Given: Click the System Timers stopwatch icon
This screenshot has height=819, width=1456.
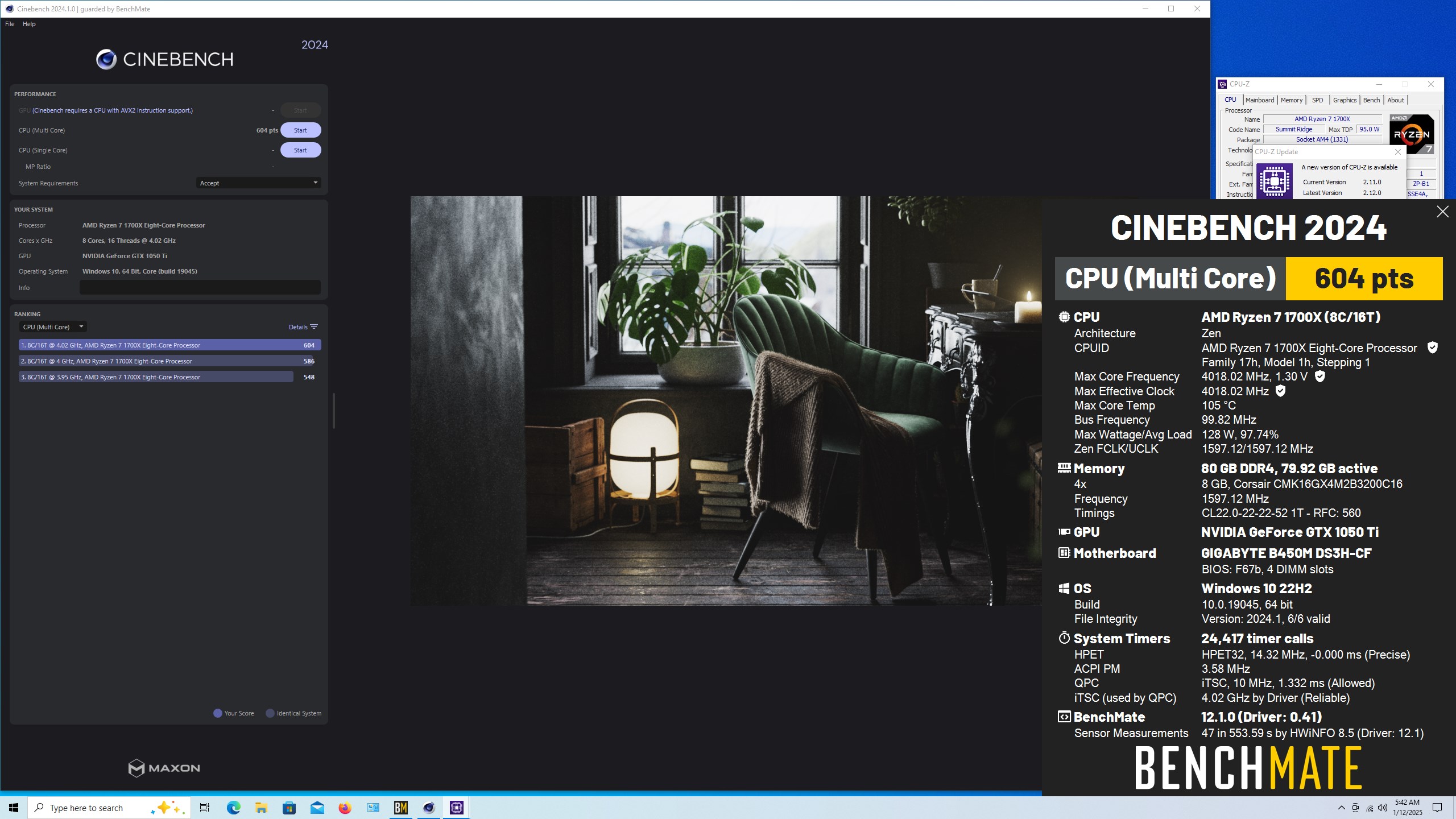Looking at the screenshot, I should point(1064,638).
